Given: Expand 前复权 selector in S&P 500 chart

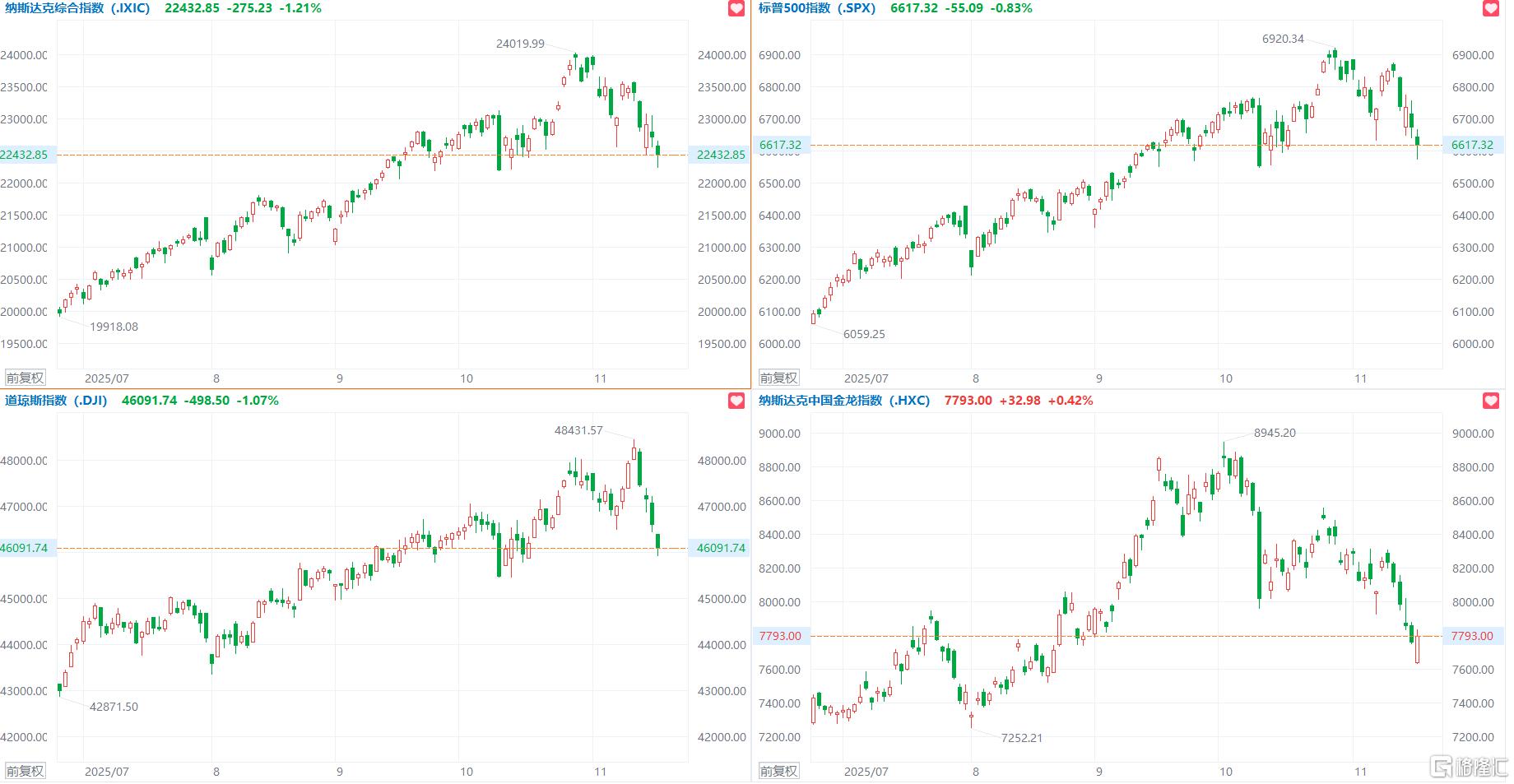Looking at the screenshot, I should (x=778, y=378).
